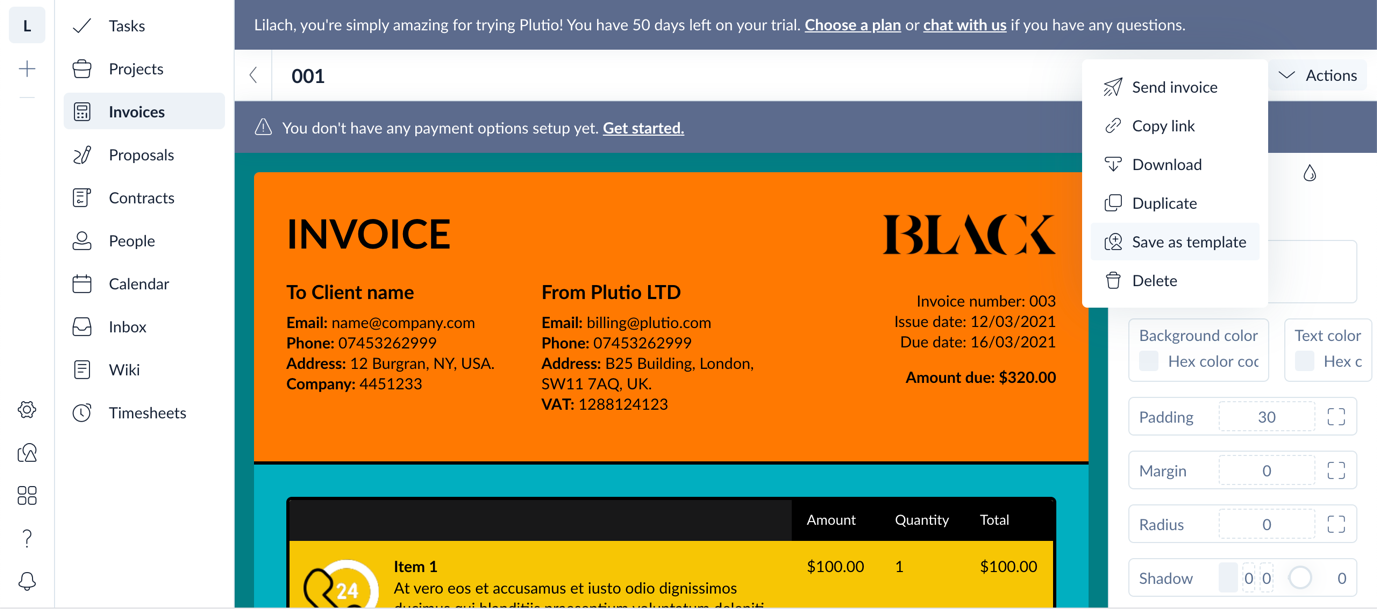1377x611 pixels.
Task: Open the templates shapes icon in left rail
Action: coord(27,453)
